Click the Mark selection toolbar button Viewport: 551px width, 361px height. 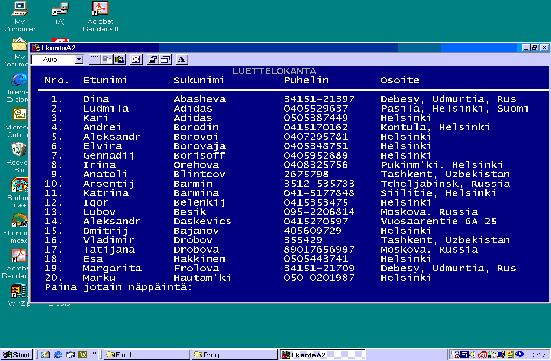(95, 59)
